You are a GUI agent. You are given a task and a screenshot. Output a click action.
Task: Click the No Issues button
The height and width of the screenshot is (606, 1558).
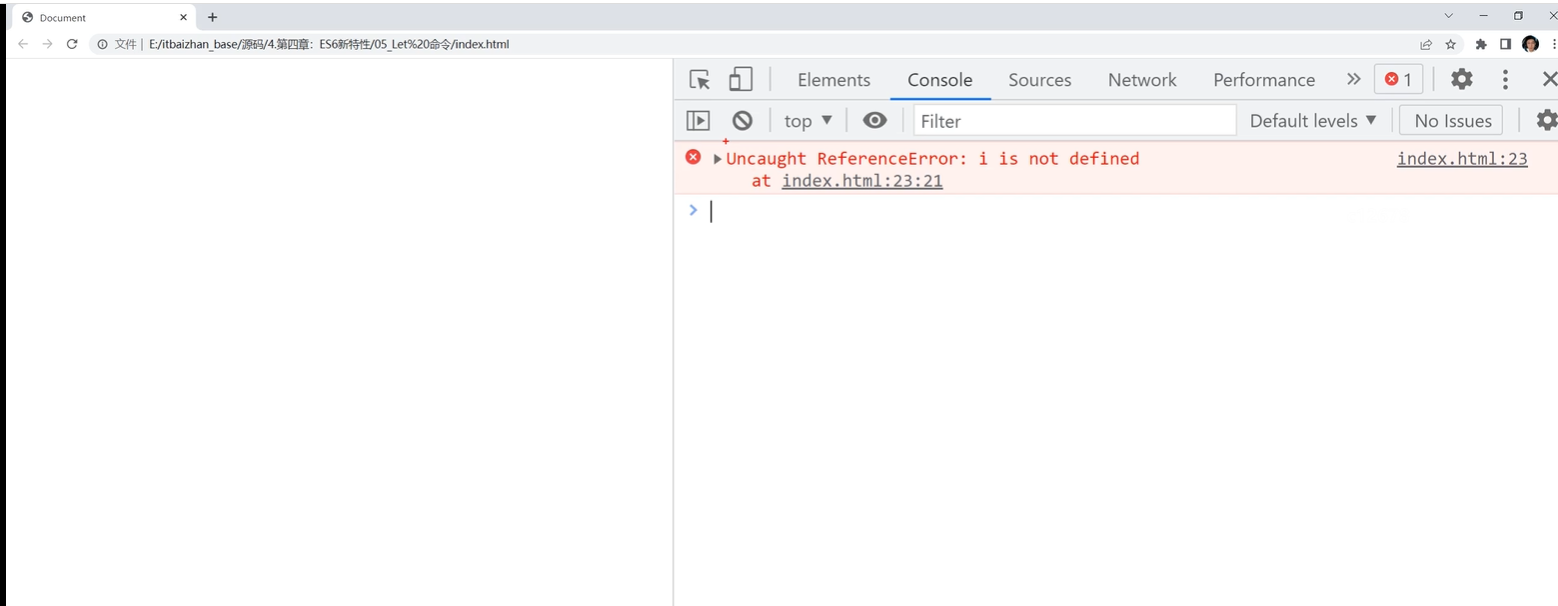[1451, 120]
